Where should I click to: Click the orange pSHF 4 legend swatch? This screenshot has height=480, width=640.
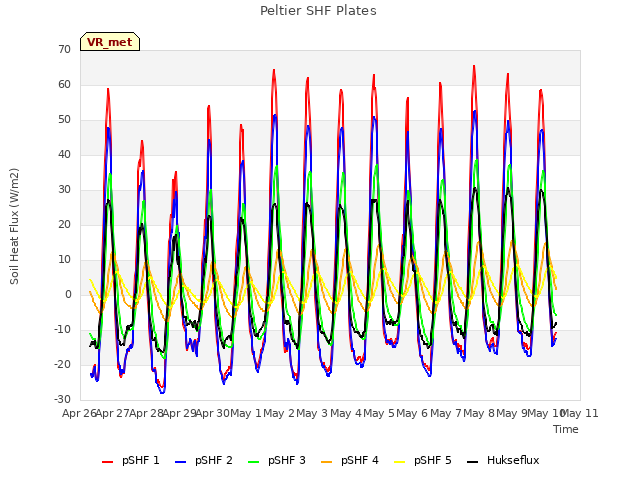(x=327, y=462)
